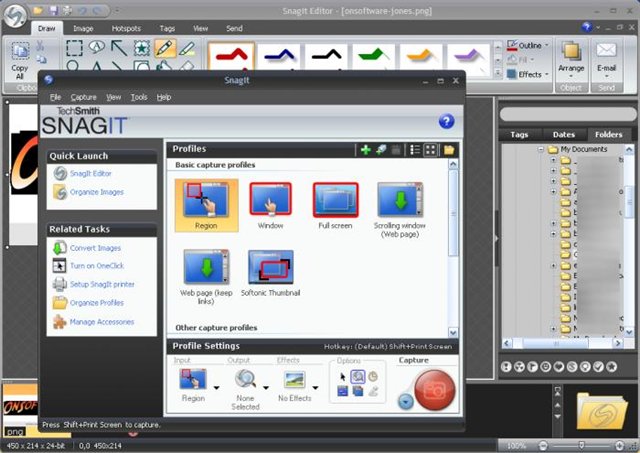Expand the Effects dropdown arrow
The width and height of the screenshot is (640, 453).
(315, 388)
